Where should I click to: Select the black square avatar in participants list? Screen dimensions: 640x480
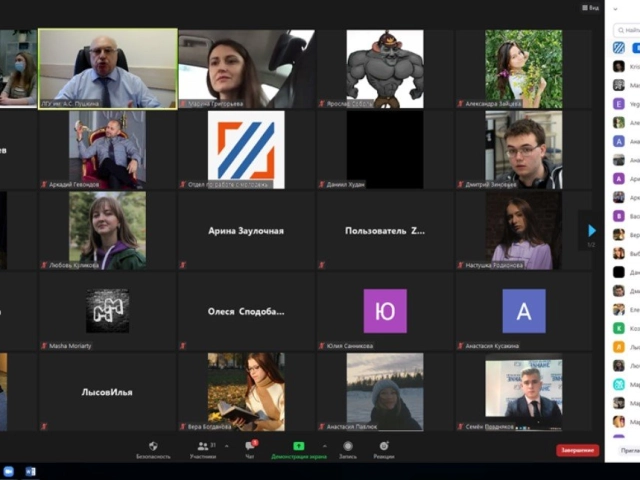pos(619,272)
